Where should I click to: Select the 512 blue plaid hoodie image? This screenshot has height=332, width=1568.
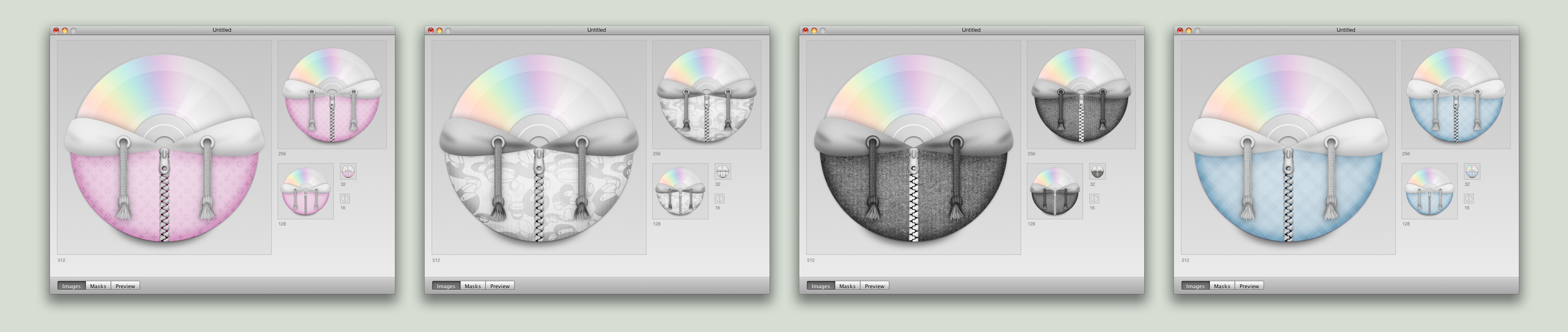click(1288, 147)
